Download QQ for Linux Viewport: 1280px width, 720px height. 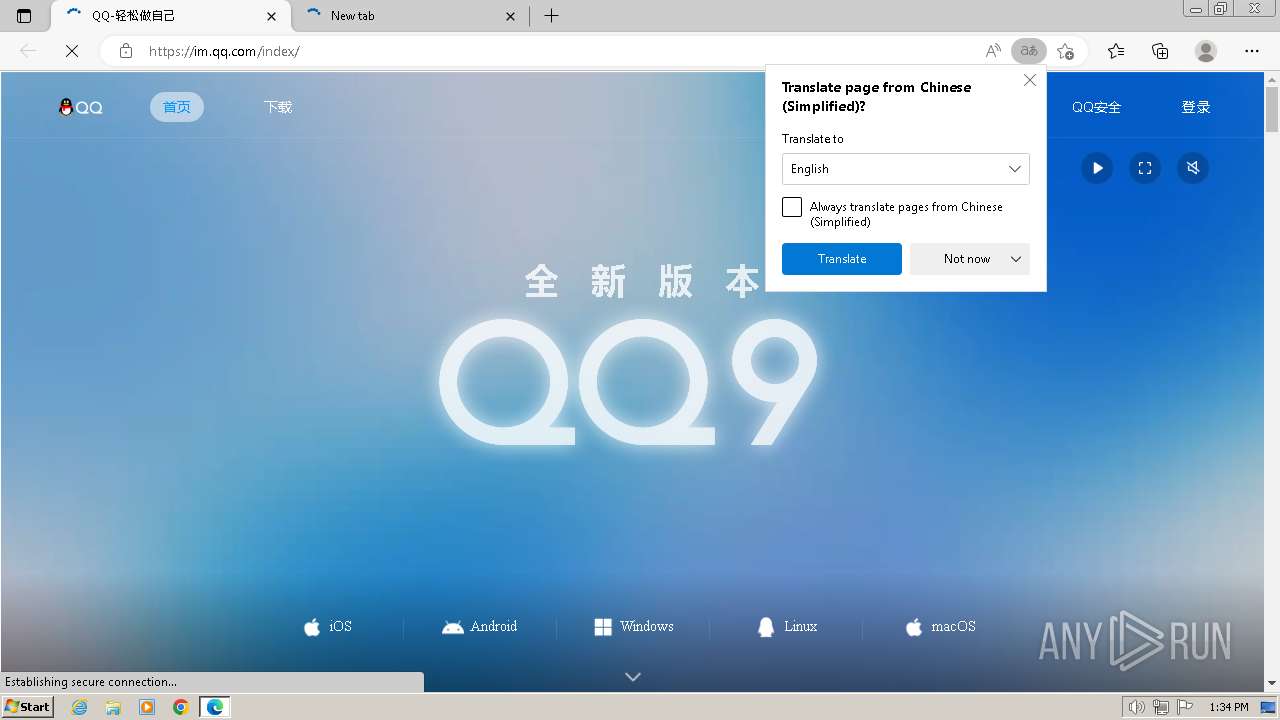(x=788, y=627)
